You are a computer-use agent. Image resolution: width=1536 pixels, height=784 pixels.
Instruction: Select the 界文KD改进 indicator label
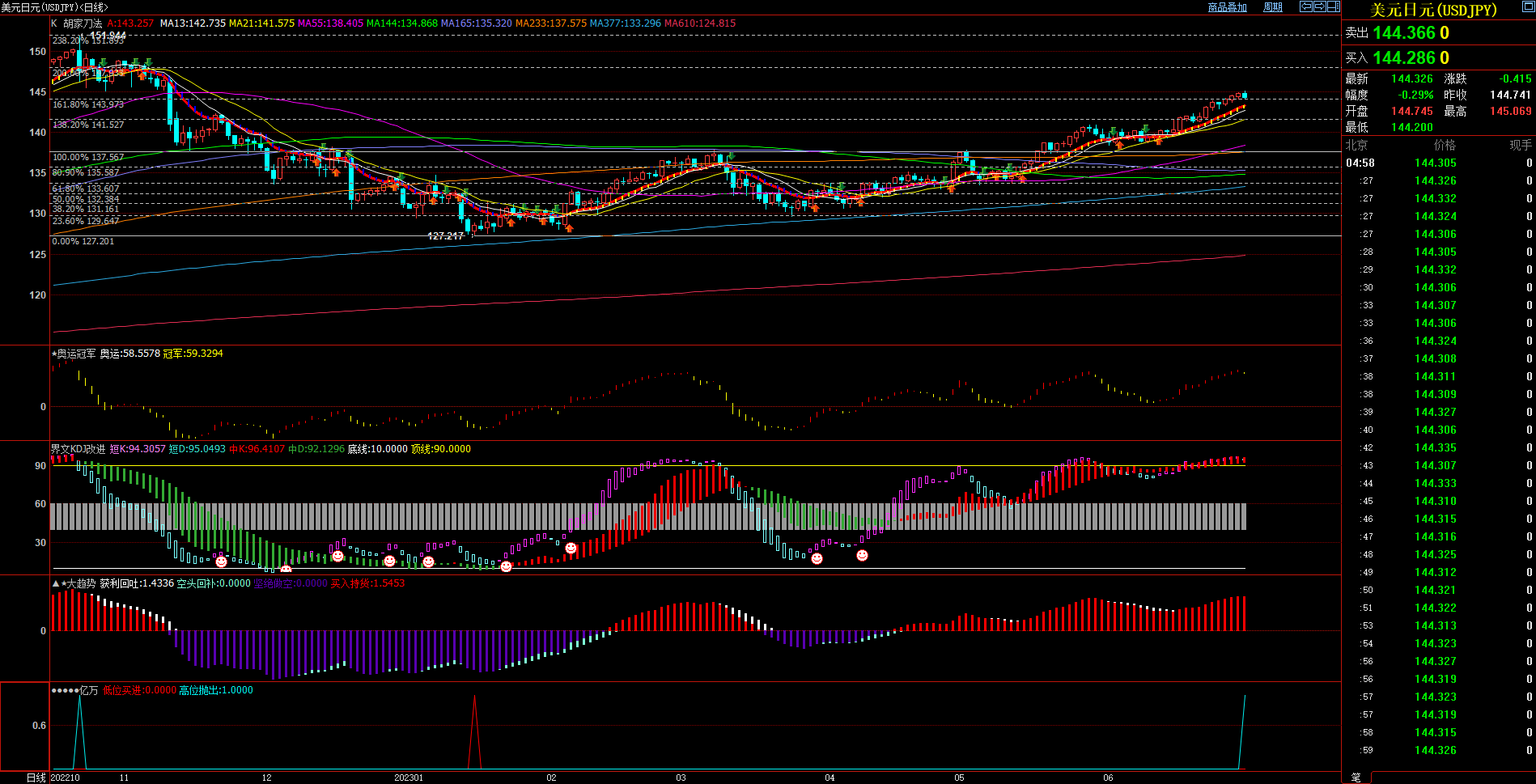tap(78, 449)
